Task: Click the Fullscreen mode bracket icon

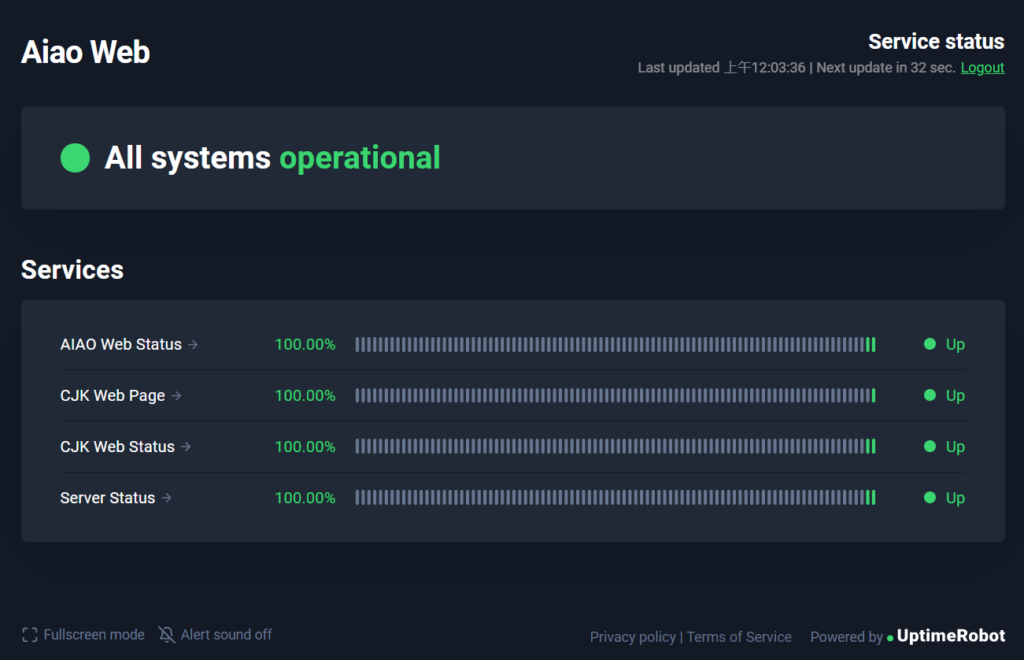Action: [x=29, y=635]
